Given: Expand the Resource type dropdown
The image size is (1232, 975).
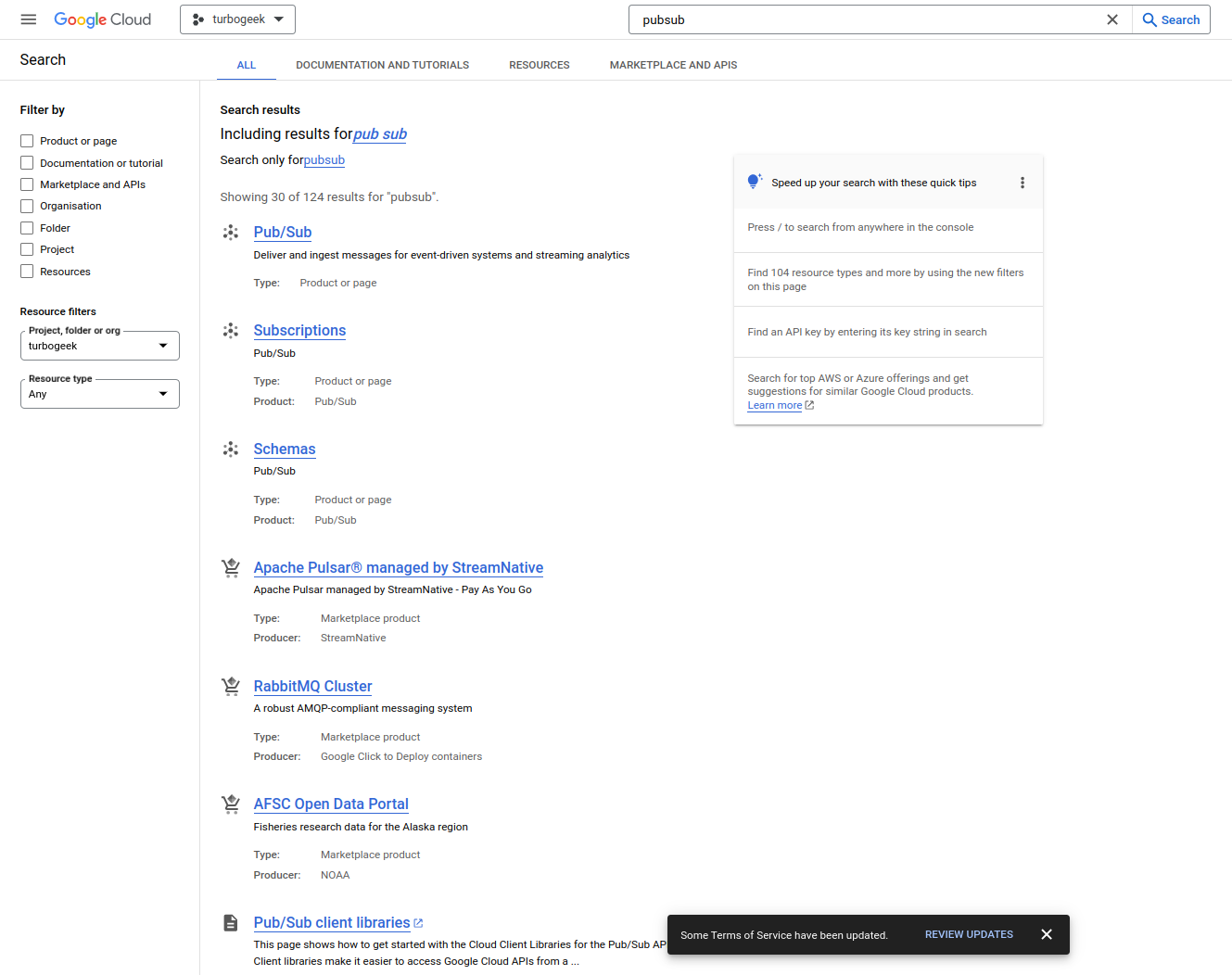Looking at the screenshot, I should point(100,394).
